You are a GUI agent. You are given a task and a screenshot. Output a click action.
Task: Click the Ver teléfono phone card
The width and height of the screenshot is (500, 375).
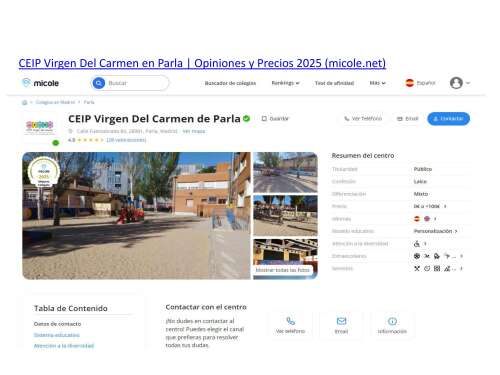pyautogui.click(x=290, y=326)
